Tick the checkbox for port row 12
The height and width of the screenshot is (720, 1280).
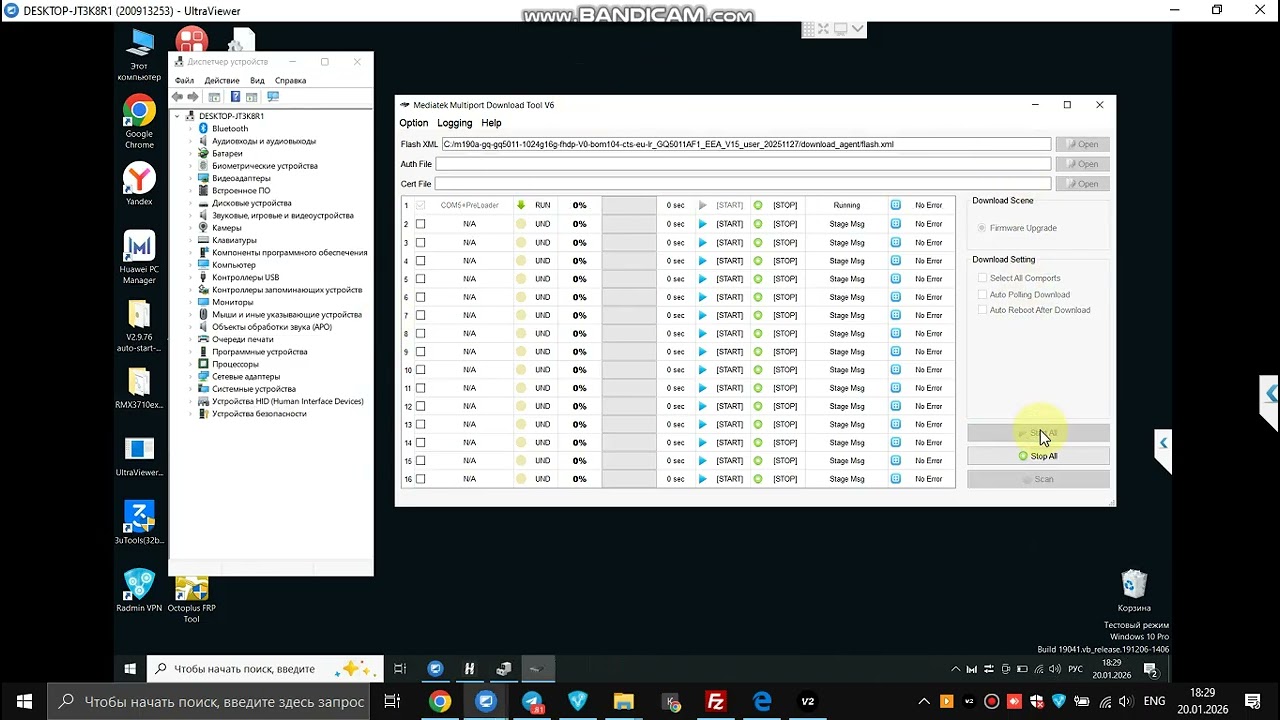tap(420, 406)
